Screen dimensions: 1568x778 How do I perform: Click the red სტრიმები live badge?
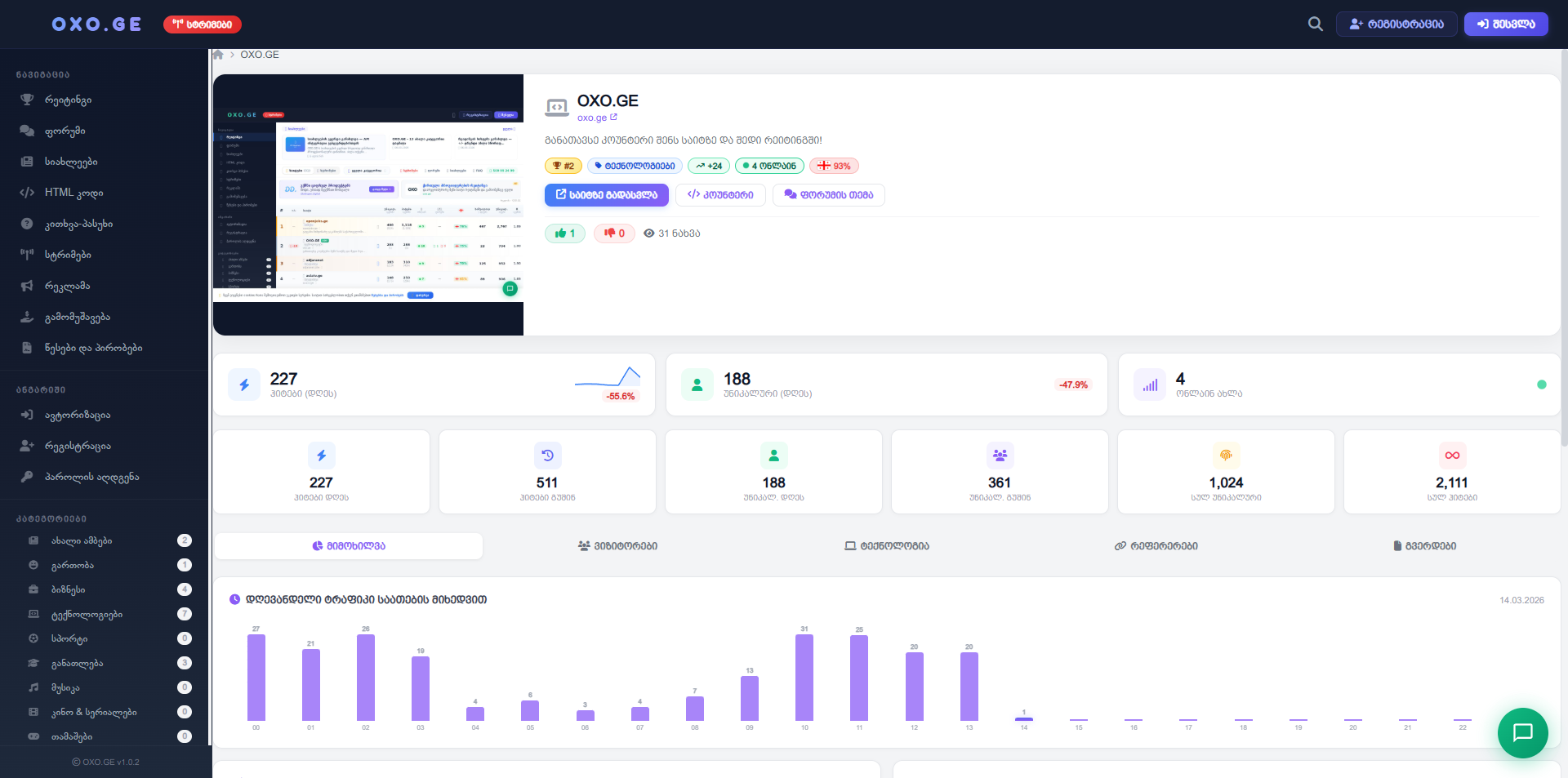[202, 24]
